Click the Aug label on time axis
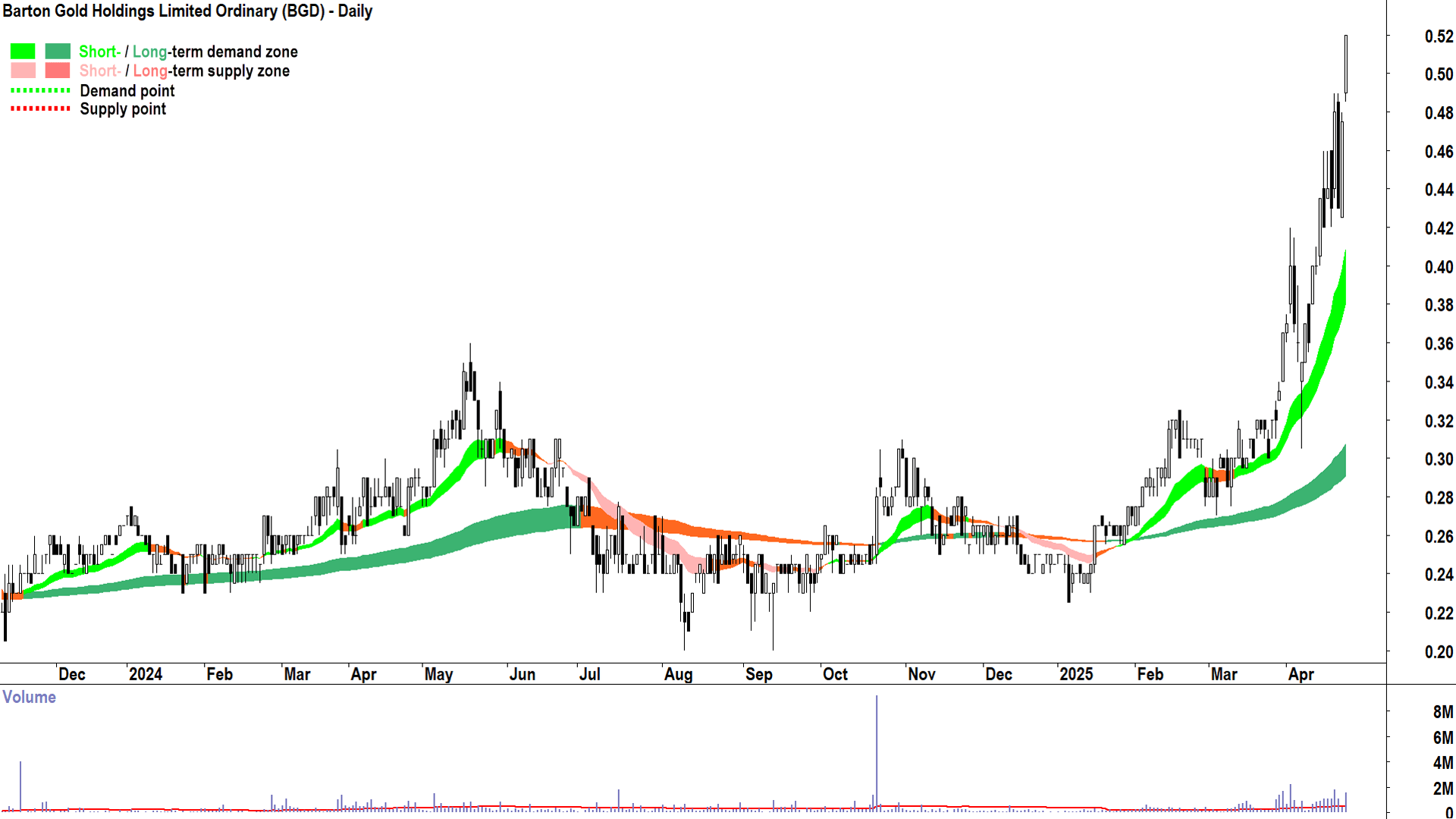 tap(678, 674)
